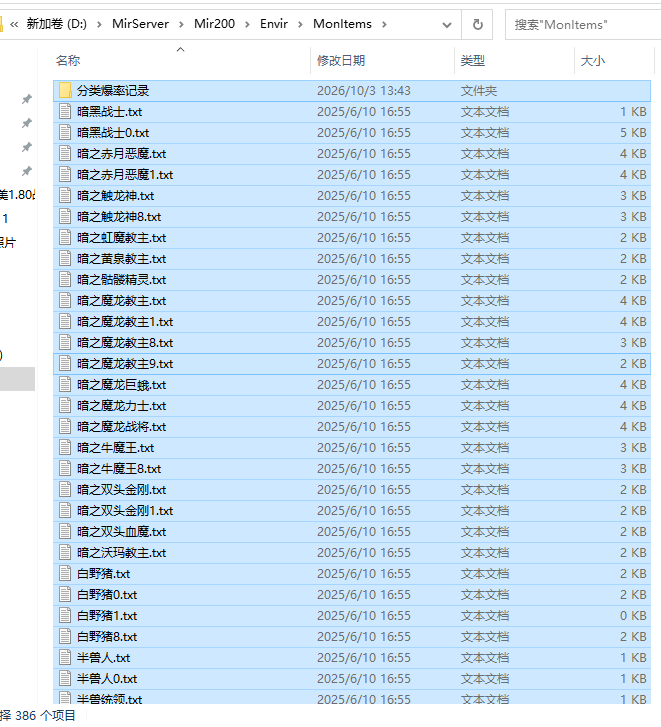Expand the arrow after 新加卷 (D:) breadcrumb
Screen dimensions: 661x727
pos(99,24)
